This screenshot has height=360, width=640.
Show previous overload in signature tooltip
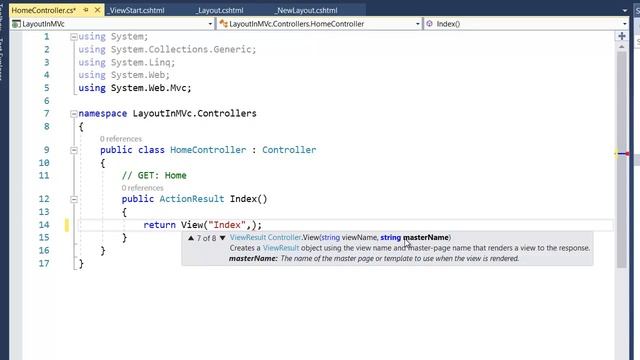coord(191,238)
